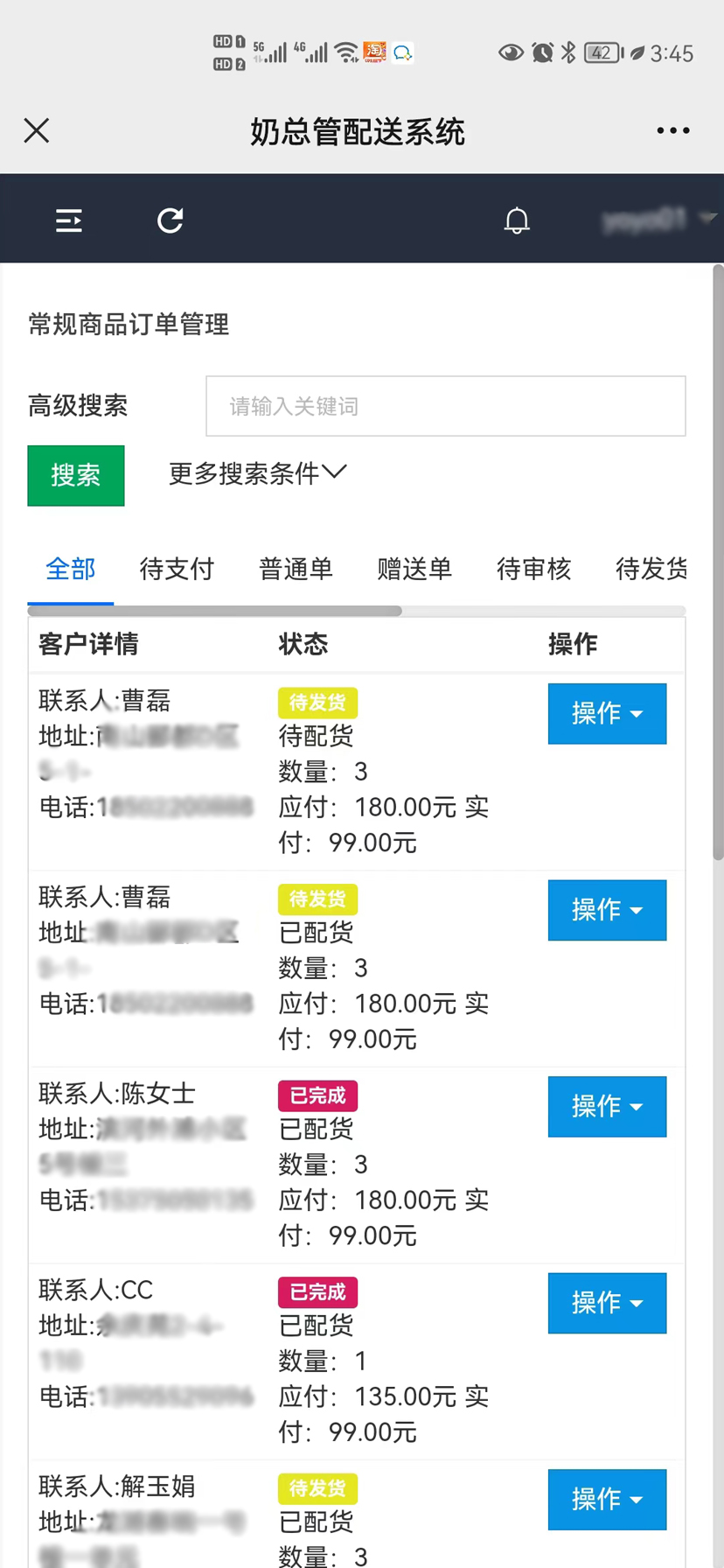Click the 待发货 badge on first order

click(317, 703)
